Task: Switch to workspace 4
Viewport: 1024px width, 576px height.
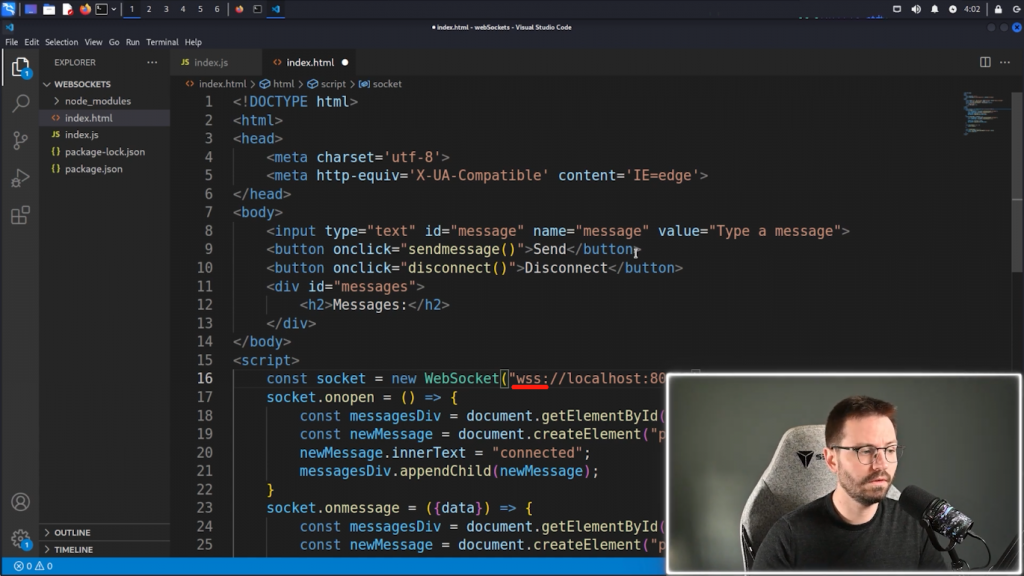Action: coord(183,9)
